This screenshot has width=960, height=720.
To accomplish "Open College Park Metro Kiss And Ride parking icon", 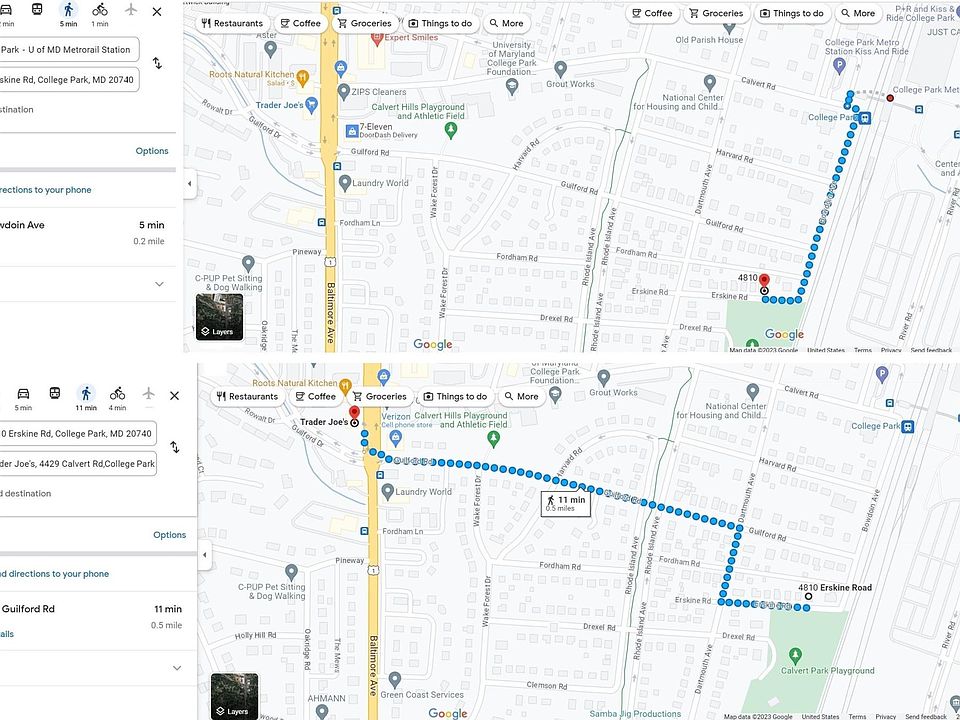I will pos(839,66).
